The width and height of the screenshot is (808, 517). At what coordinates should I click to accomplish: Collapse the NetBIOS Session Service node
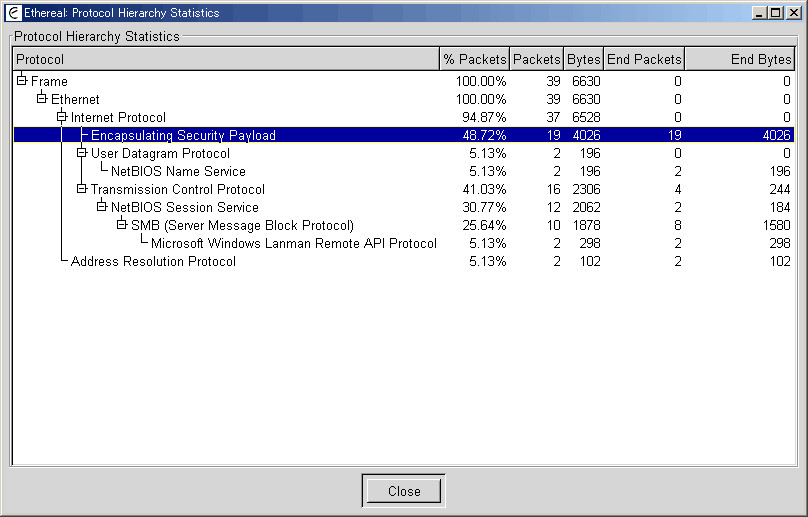tap(102, 207)
